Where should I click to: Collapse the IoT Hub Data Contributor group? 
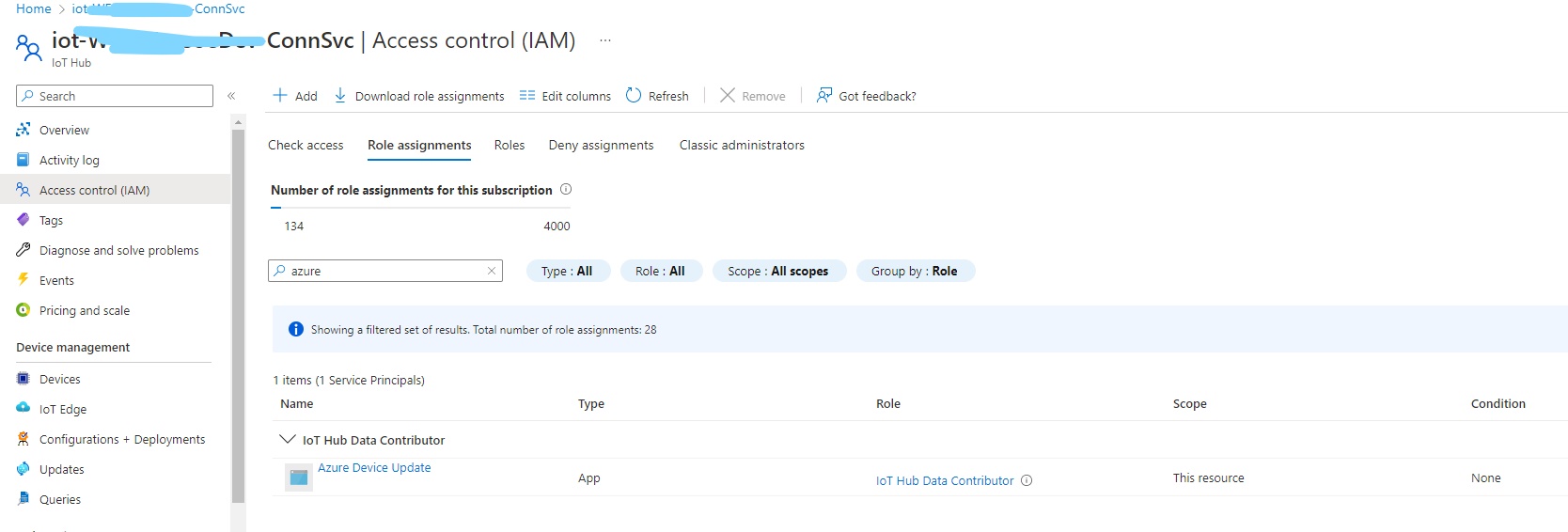pos(288,439)
